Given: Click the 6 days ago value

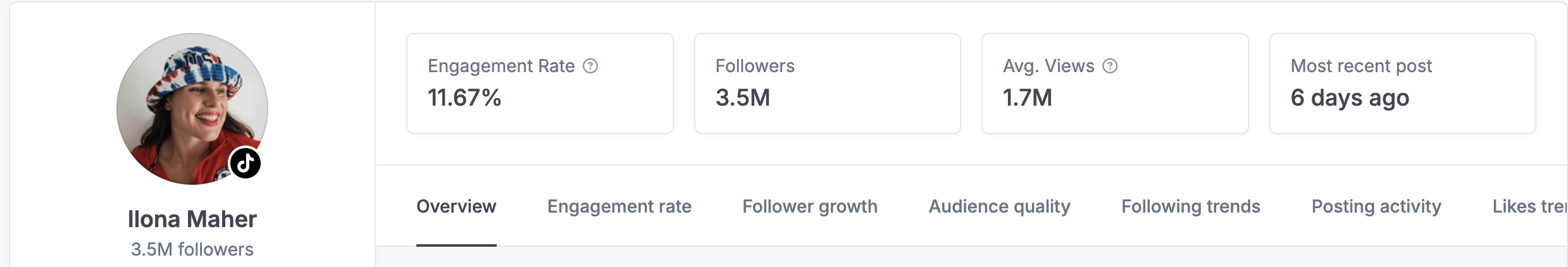Looking at the screenshot, I should (1350, 97).
